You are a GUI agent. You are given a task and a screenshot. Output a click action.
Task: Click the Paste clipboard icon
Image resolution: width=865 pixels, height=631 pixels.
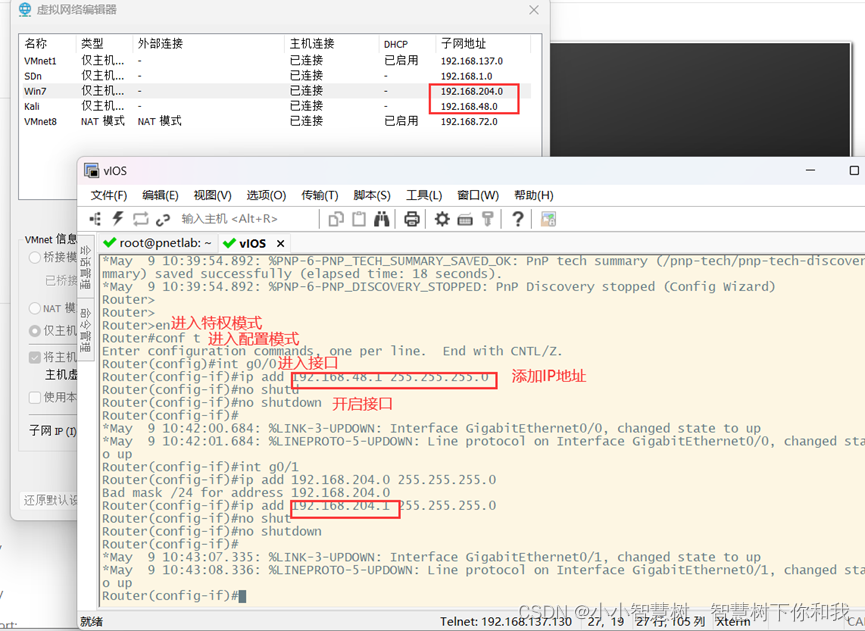[359, 219]
